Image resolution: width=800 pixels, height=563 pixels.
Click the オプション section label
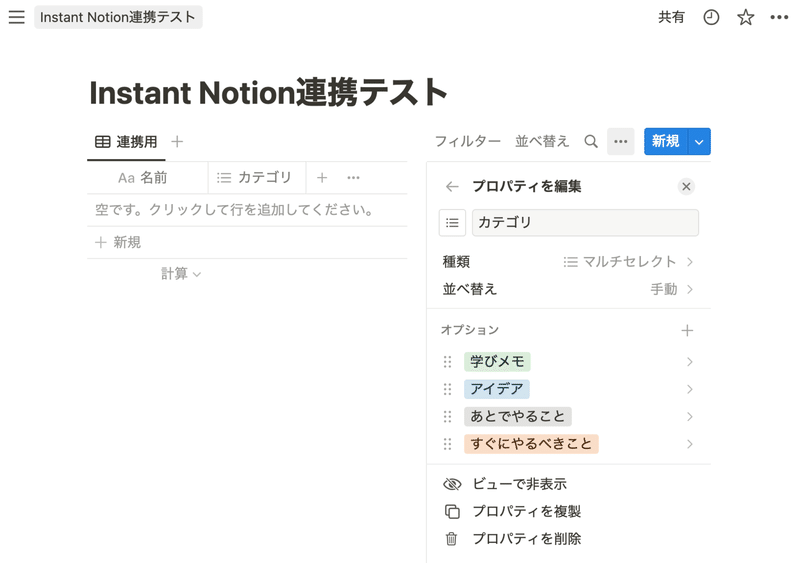469,330
